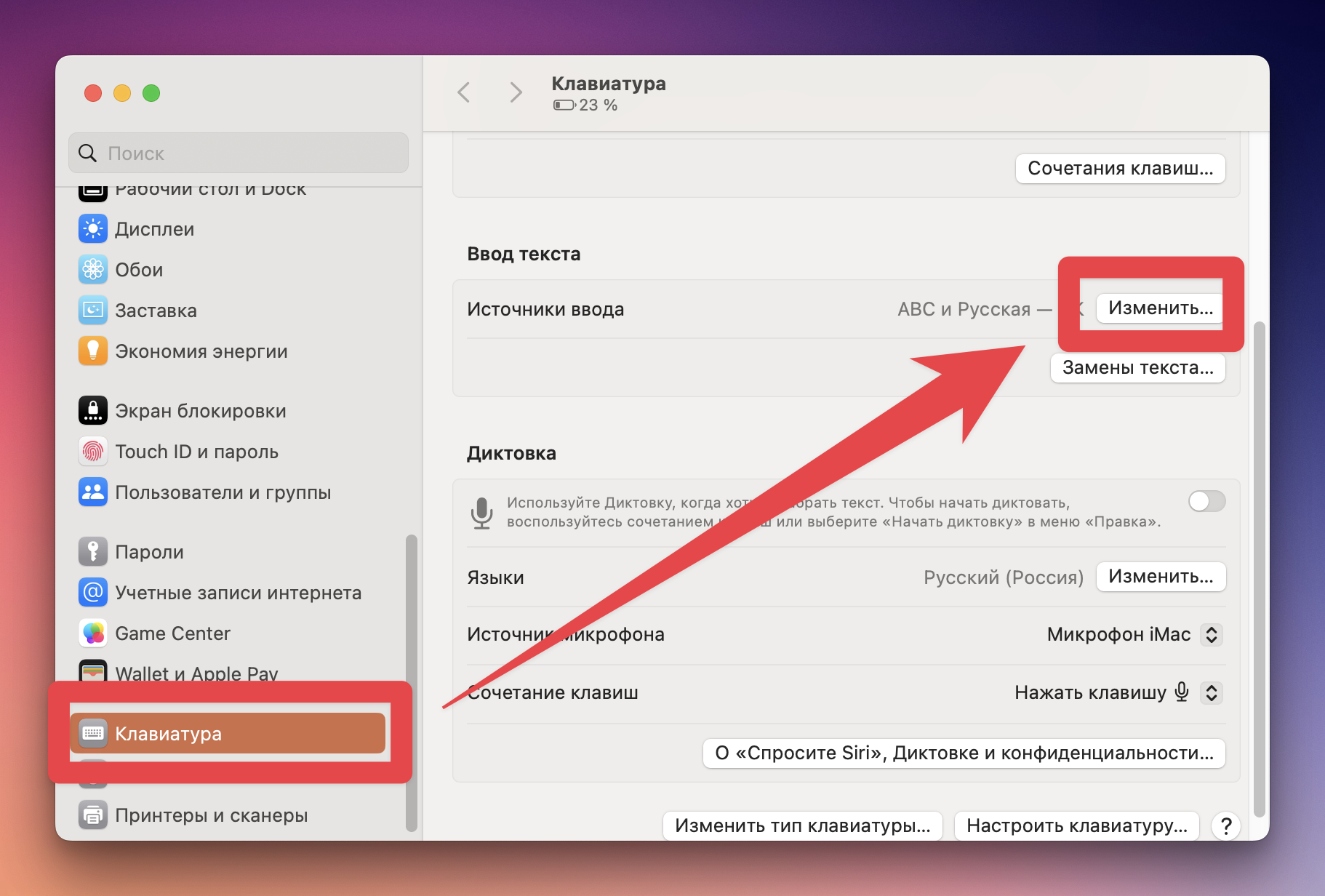Click the Русский (Россия) language value
Image resolution: width=1325 pixels, height=896 pixels.
(x=1004, y=577)
